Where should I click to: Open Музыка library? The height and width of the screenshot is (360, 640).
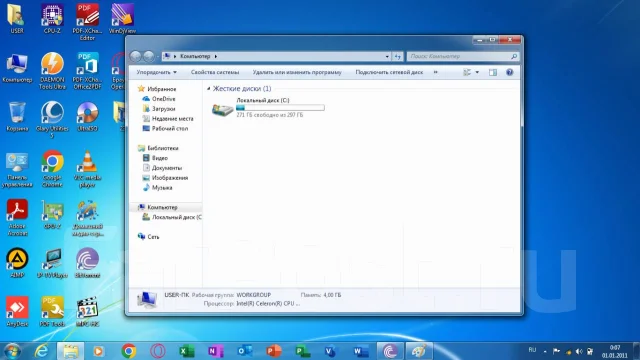pyautogui.click(x=162, y=188)
